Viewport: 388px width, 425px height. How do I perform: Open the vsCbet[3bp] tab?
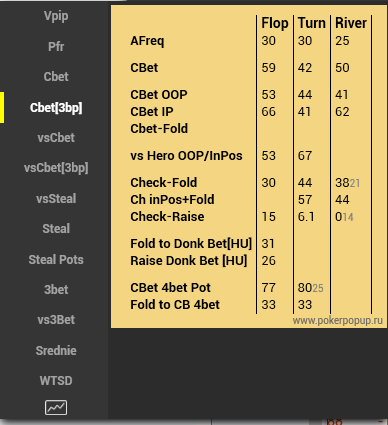(56, 168)
